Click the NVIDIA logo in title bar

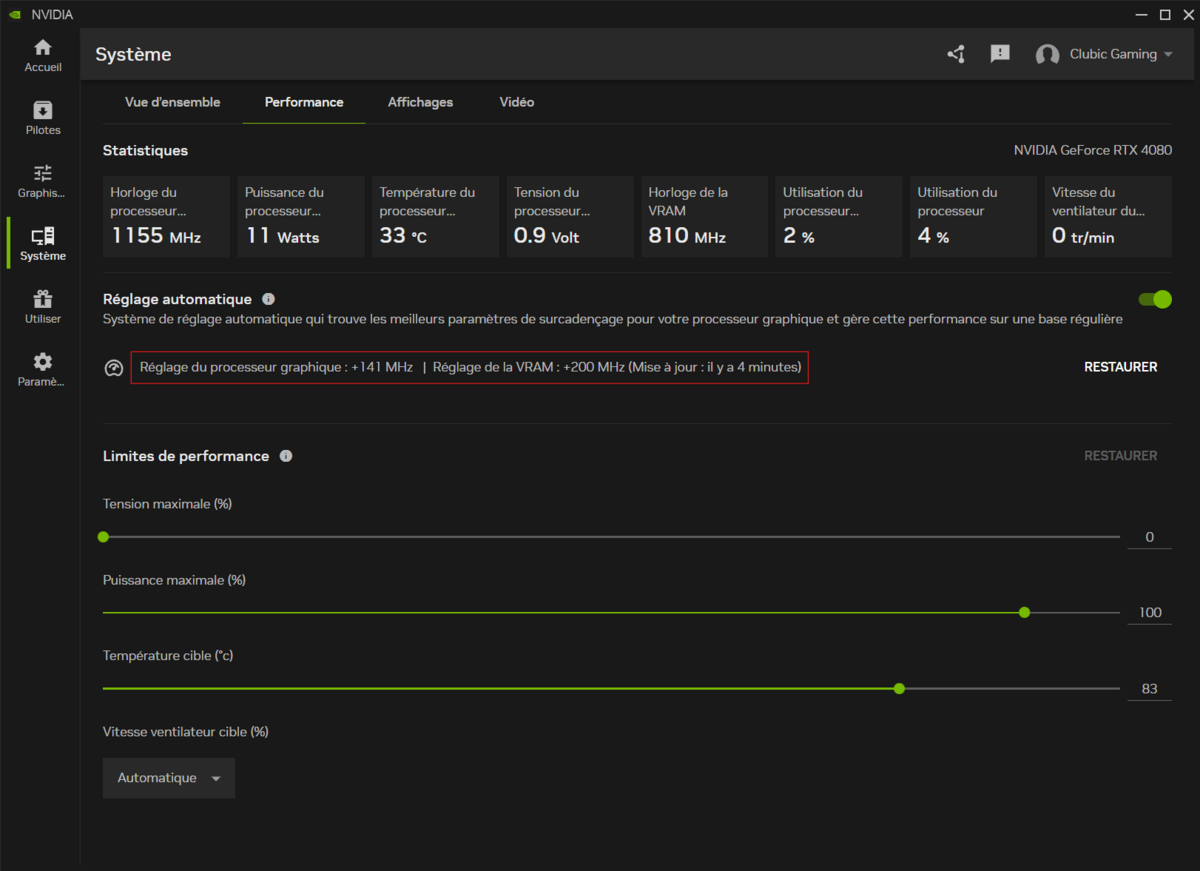coord(14,15)
